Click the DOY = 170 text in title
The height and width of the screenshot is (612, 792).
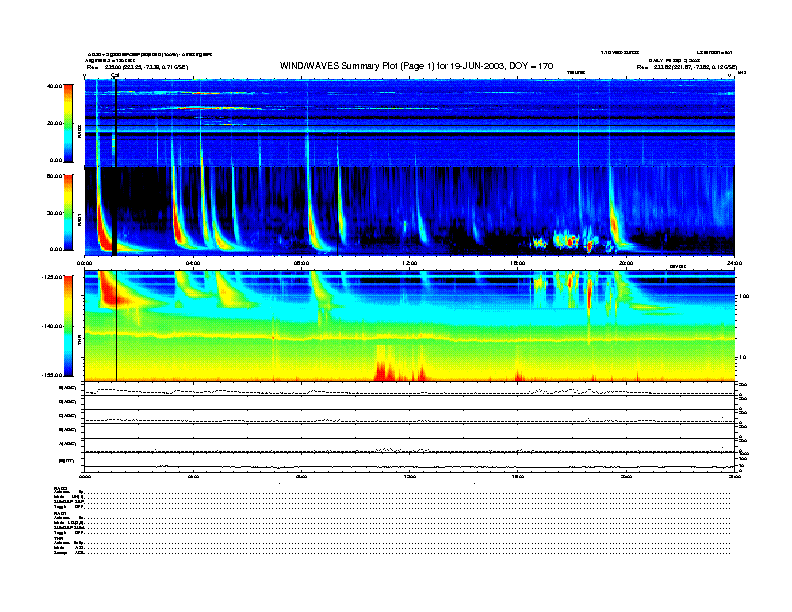tap(531, 66)
